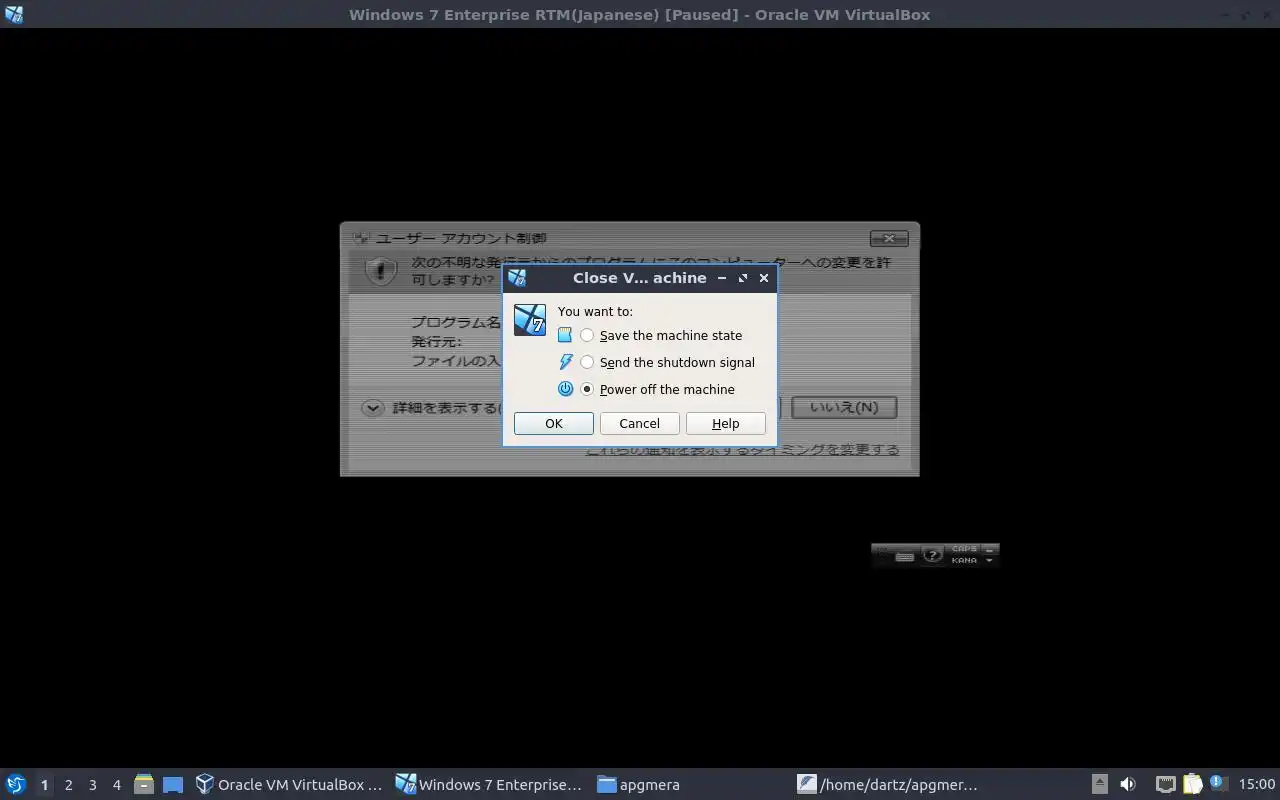Click the VirtualBox icon in main title bar
Viewport: 1280px width, 800px height.
tap(13, 14)
